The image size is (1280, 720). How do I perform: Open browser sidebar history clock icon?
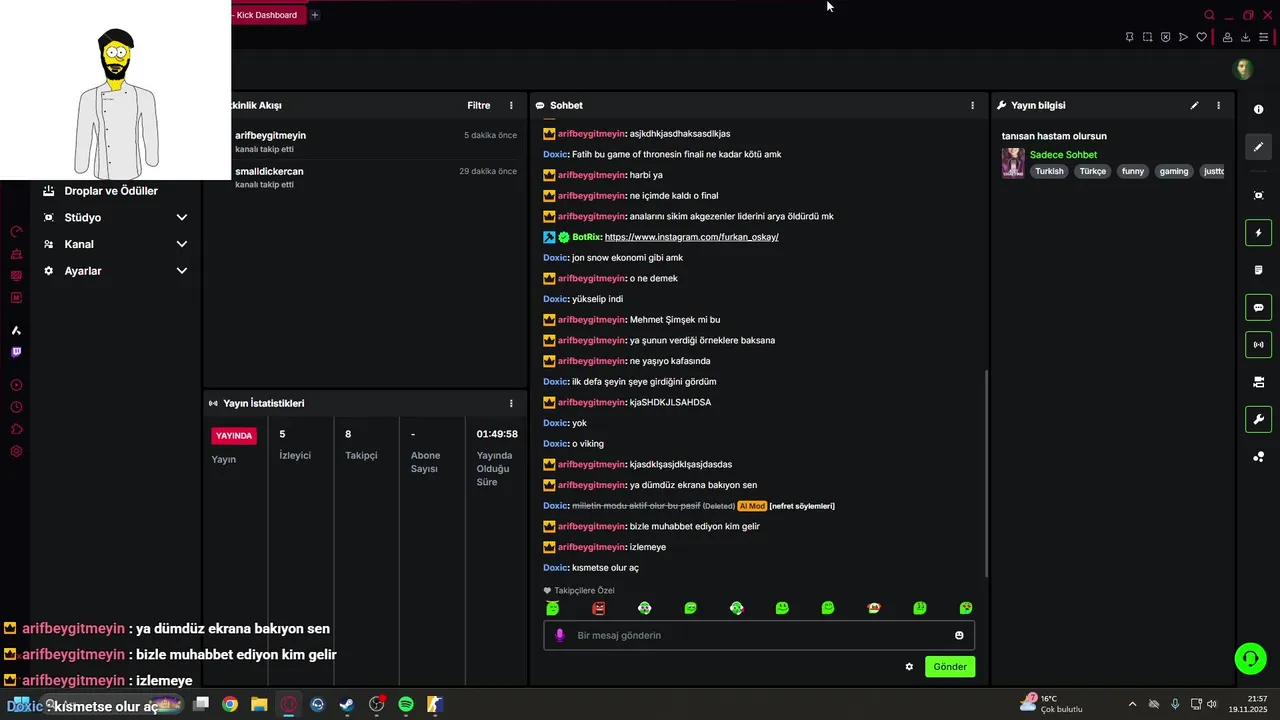[16, 407]
